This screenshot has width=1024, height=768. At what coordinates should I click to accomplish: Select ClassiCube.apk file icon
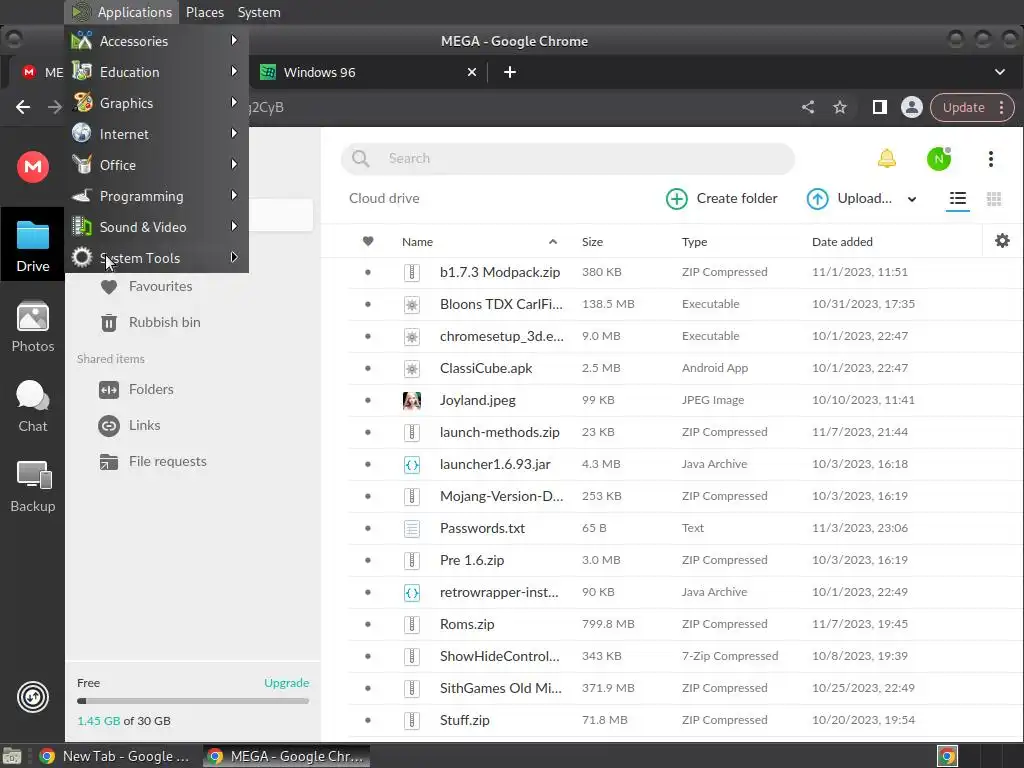click(411, 368)
